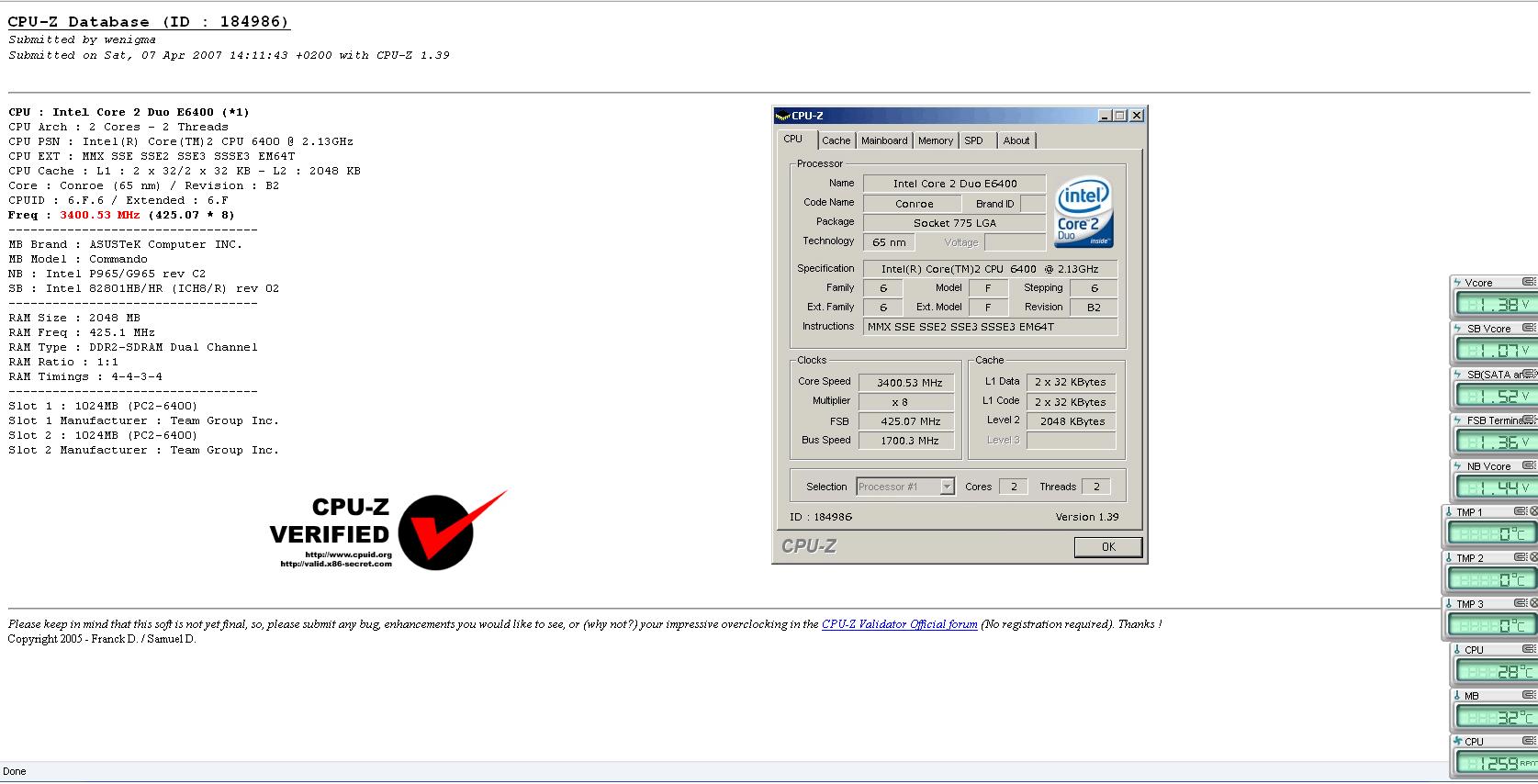
Task: Click the thermometer icon on TMP 3 monitor
Action: pyautogui.click(x=1449, y=603)
